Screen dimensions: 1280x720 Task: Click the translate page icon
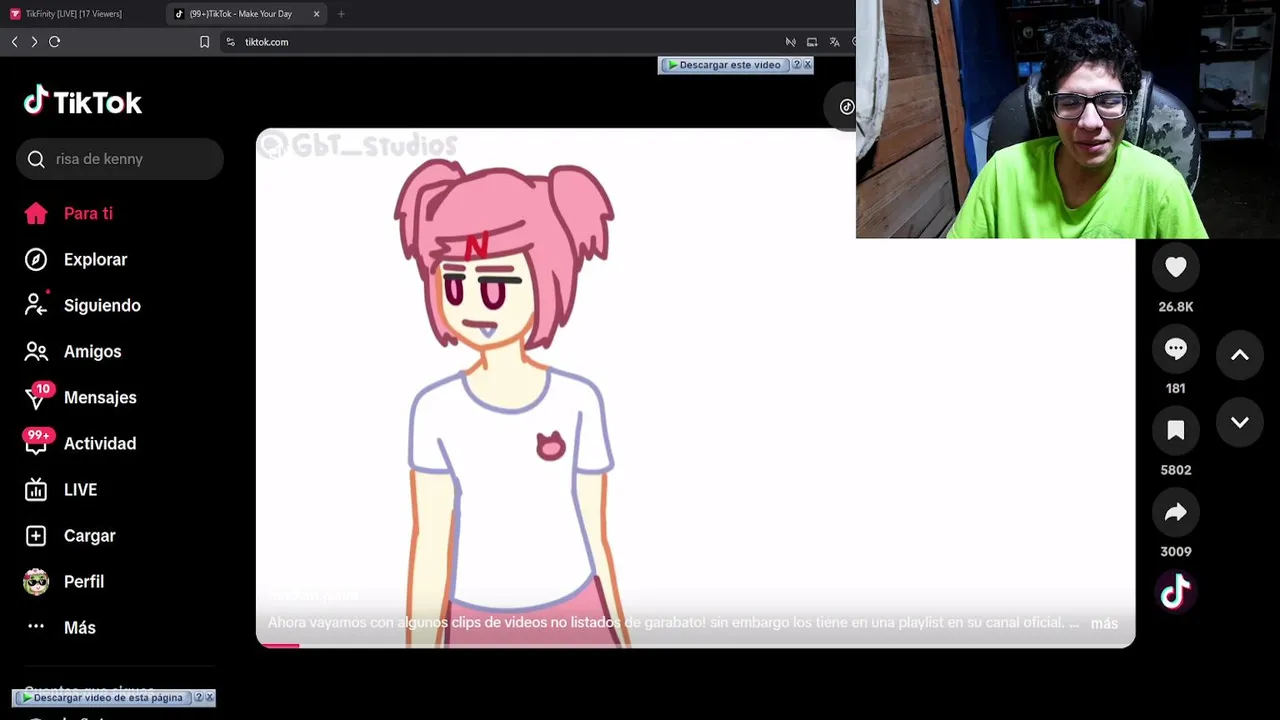coord(834,42)
